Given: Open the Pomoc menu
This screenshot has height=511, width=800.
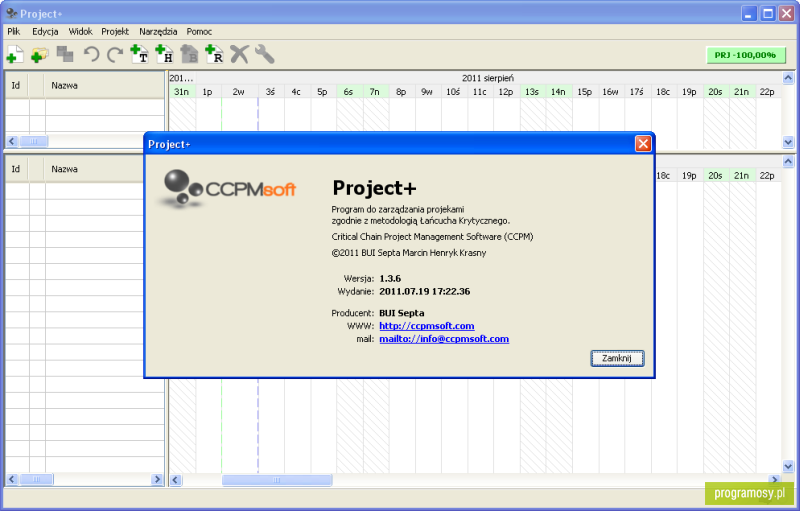Looking at the screenshot, I should click(x=199, y=32).
